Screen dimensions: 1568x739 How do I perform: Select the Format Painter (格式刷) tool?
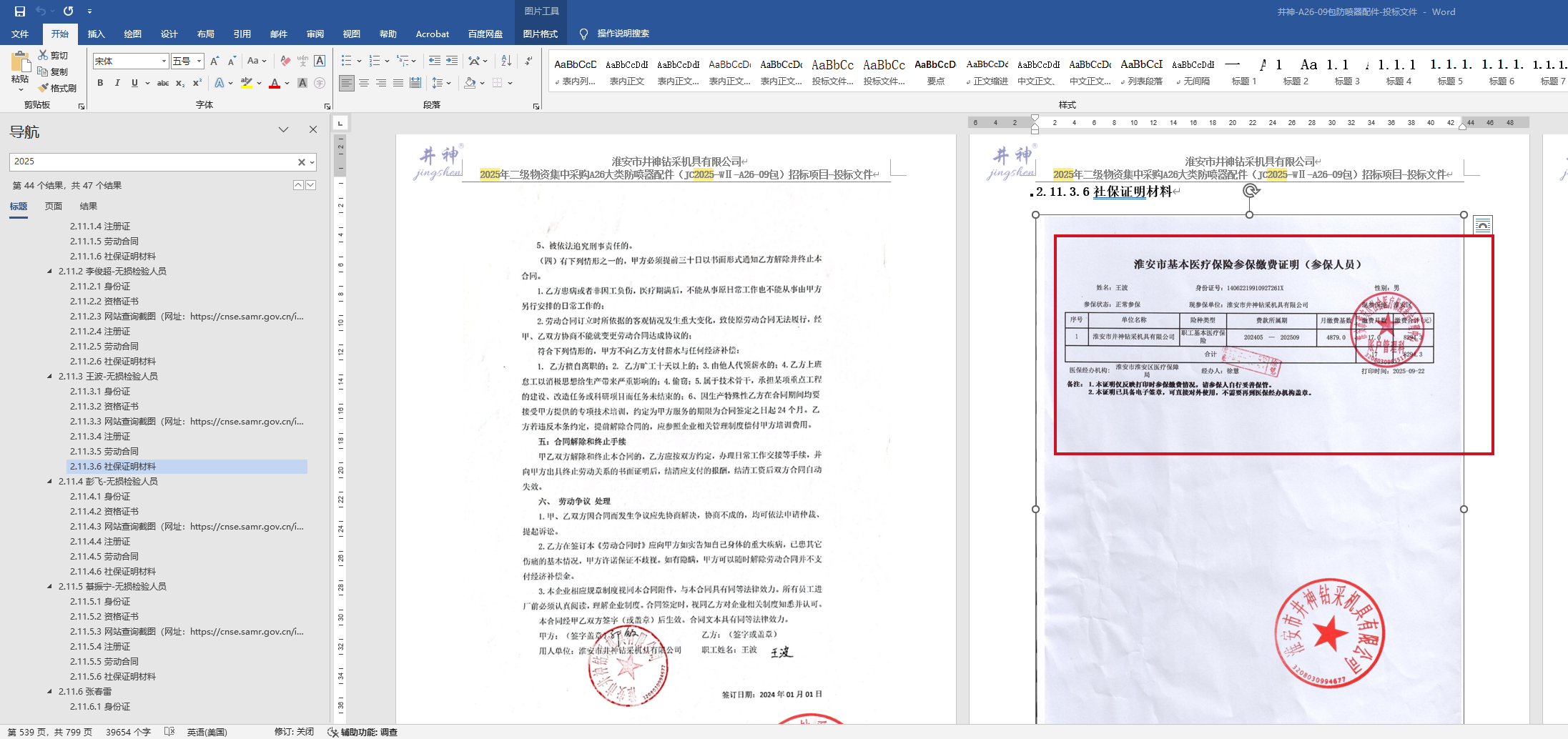tap(57, 88)
